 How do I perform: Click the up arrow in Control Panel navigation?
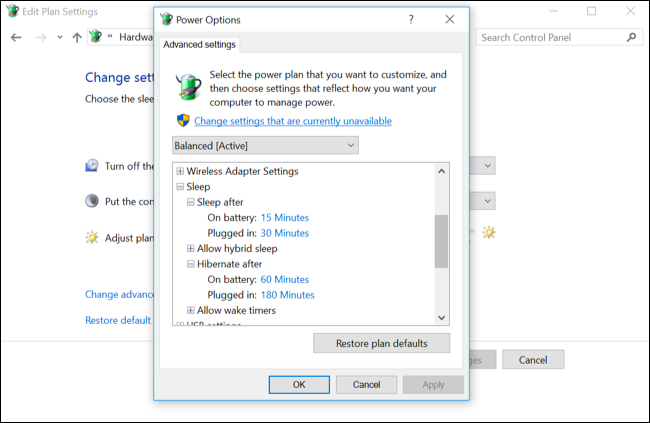(x=77, y=38)
